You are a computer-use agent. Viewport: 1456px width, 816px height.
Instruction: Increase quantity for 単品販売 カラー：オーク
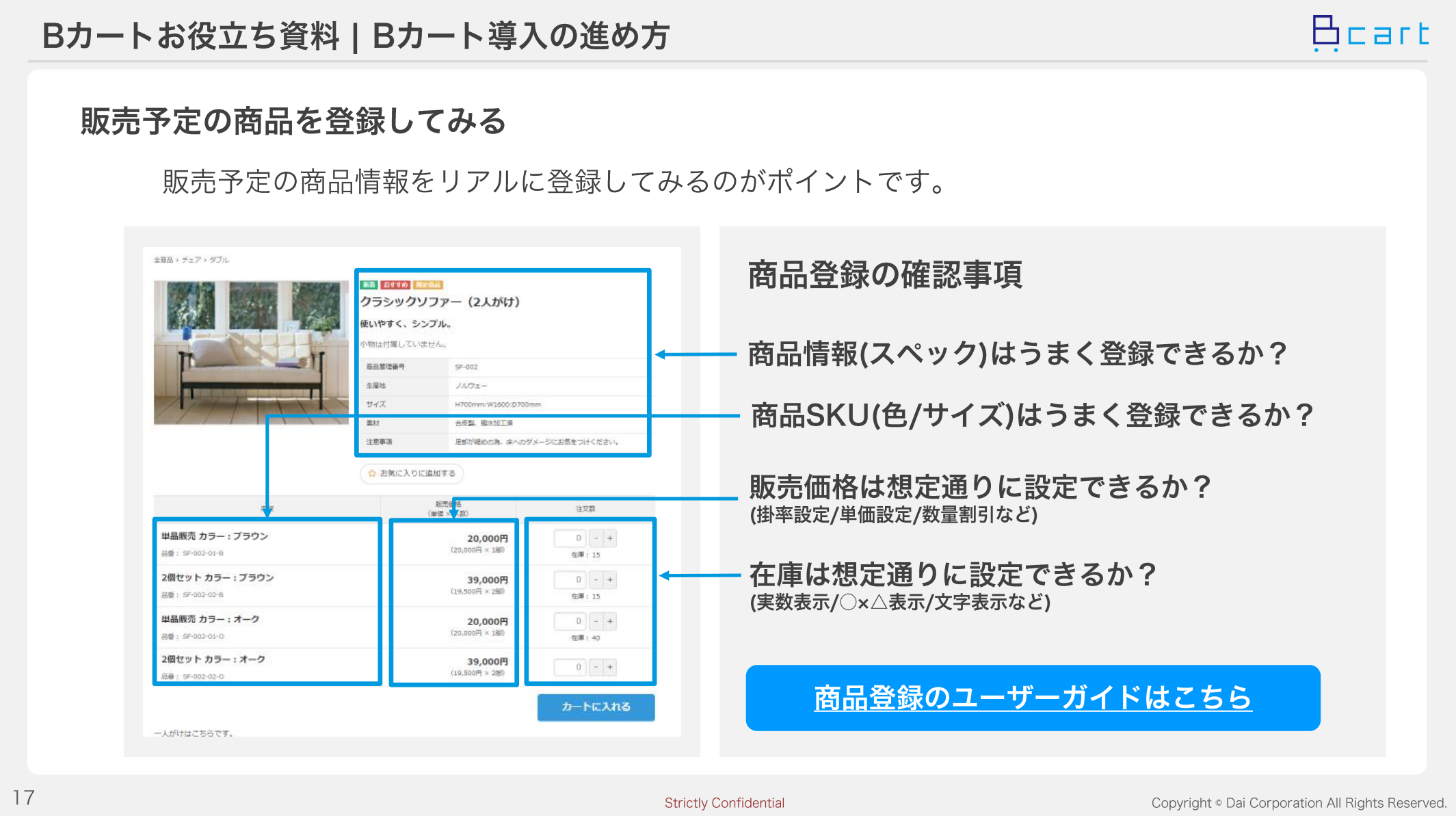pos(610,621)
